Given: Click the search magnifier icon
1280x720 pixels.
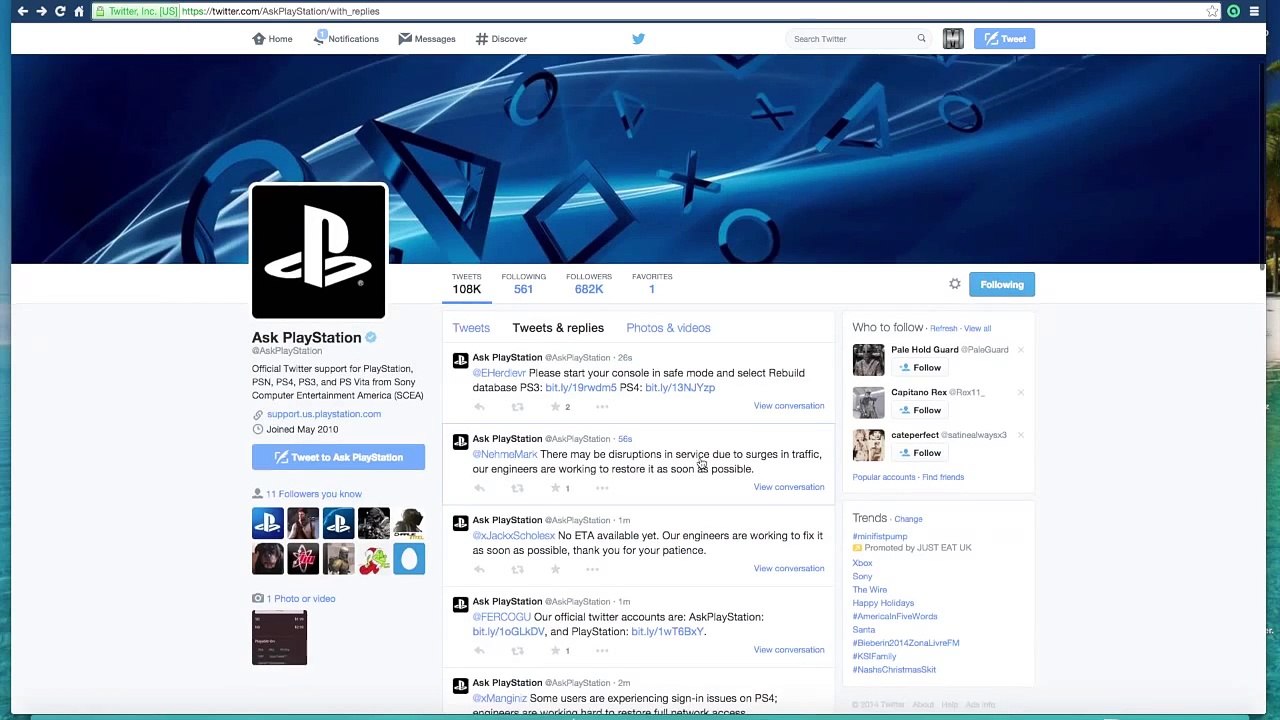Looking at the screenshot, I should coord(921,39).
